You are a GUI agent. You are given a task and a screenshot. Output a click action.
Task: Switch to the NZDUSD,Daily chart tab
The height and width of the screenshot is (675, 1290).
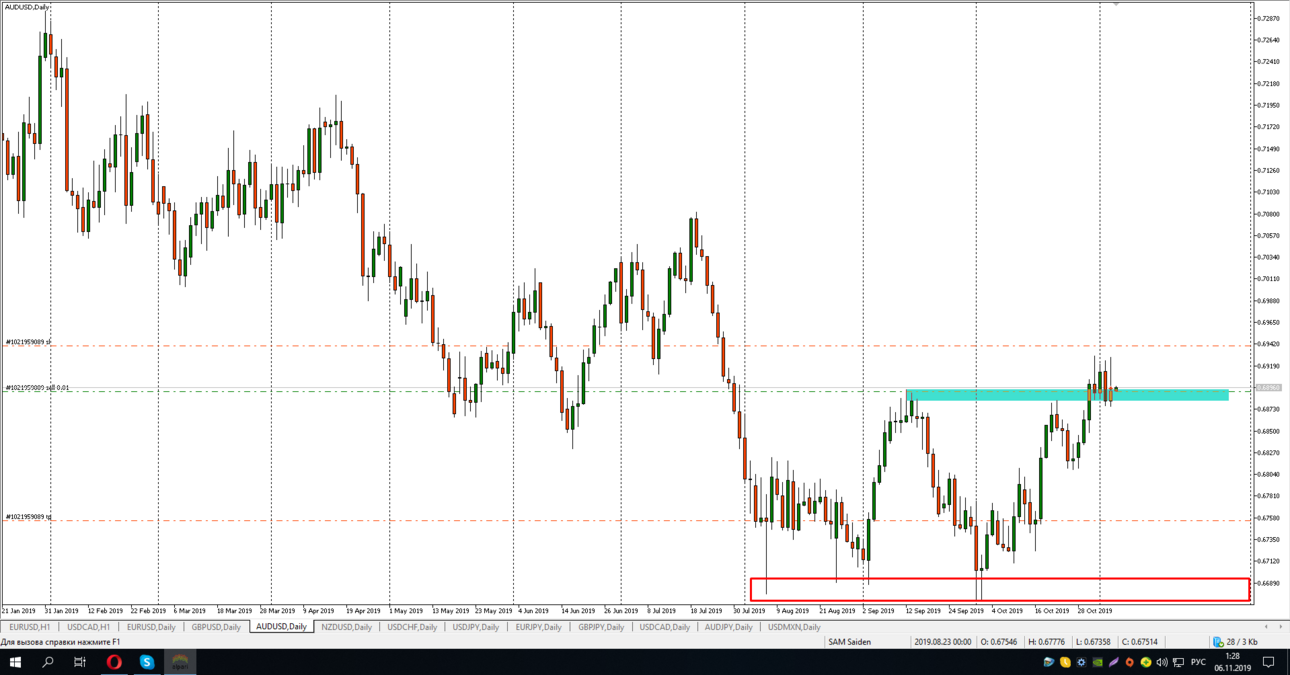[346, 627]
